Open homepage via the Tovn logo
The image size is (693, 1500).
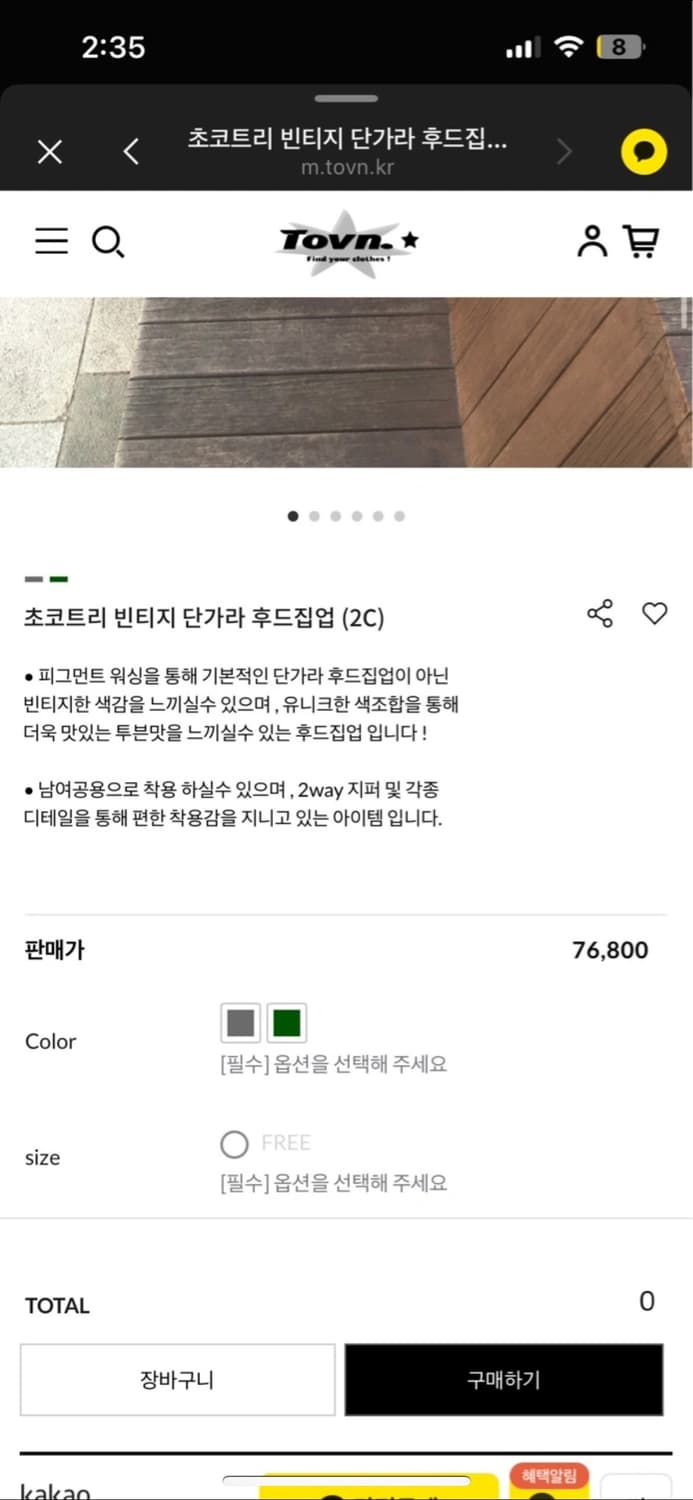click(x=346, y=241)
